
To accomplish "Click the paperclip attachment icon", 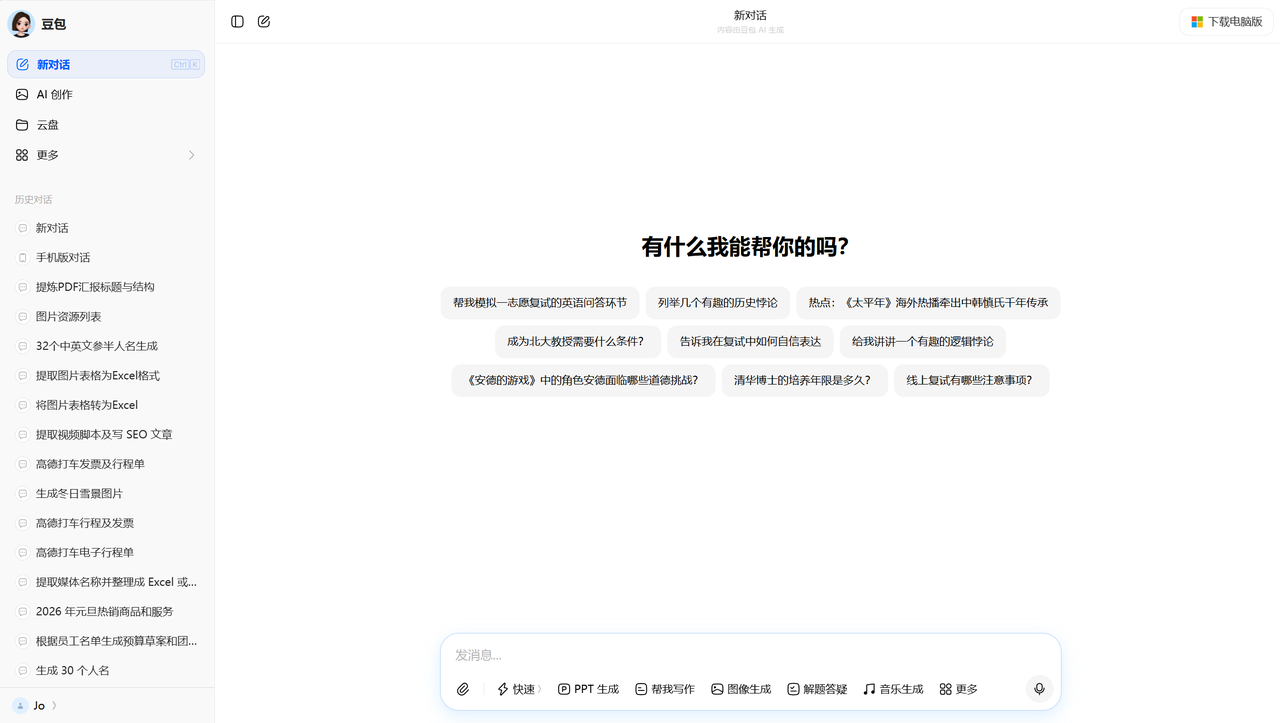I will (462, 689).
